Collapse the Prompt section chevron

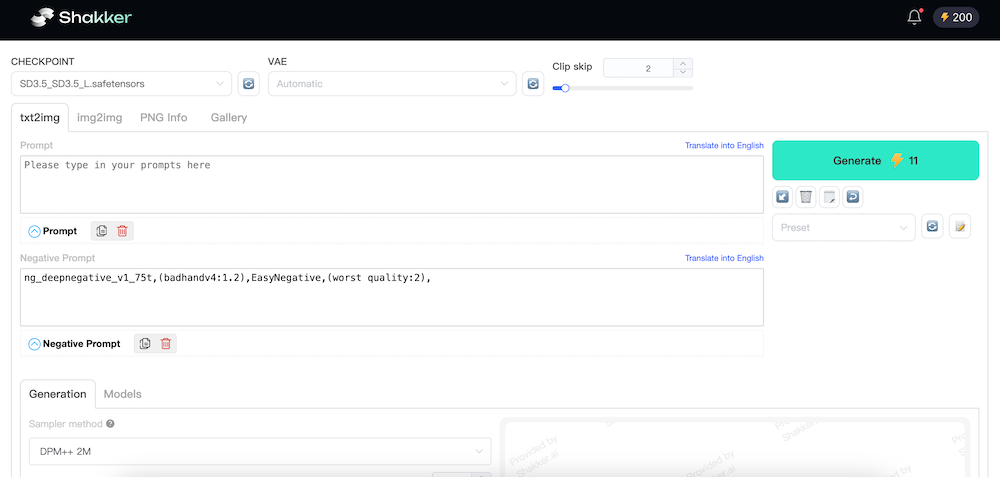pos(34,231)
